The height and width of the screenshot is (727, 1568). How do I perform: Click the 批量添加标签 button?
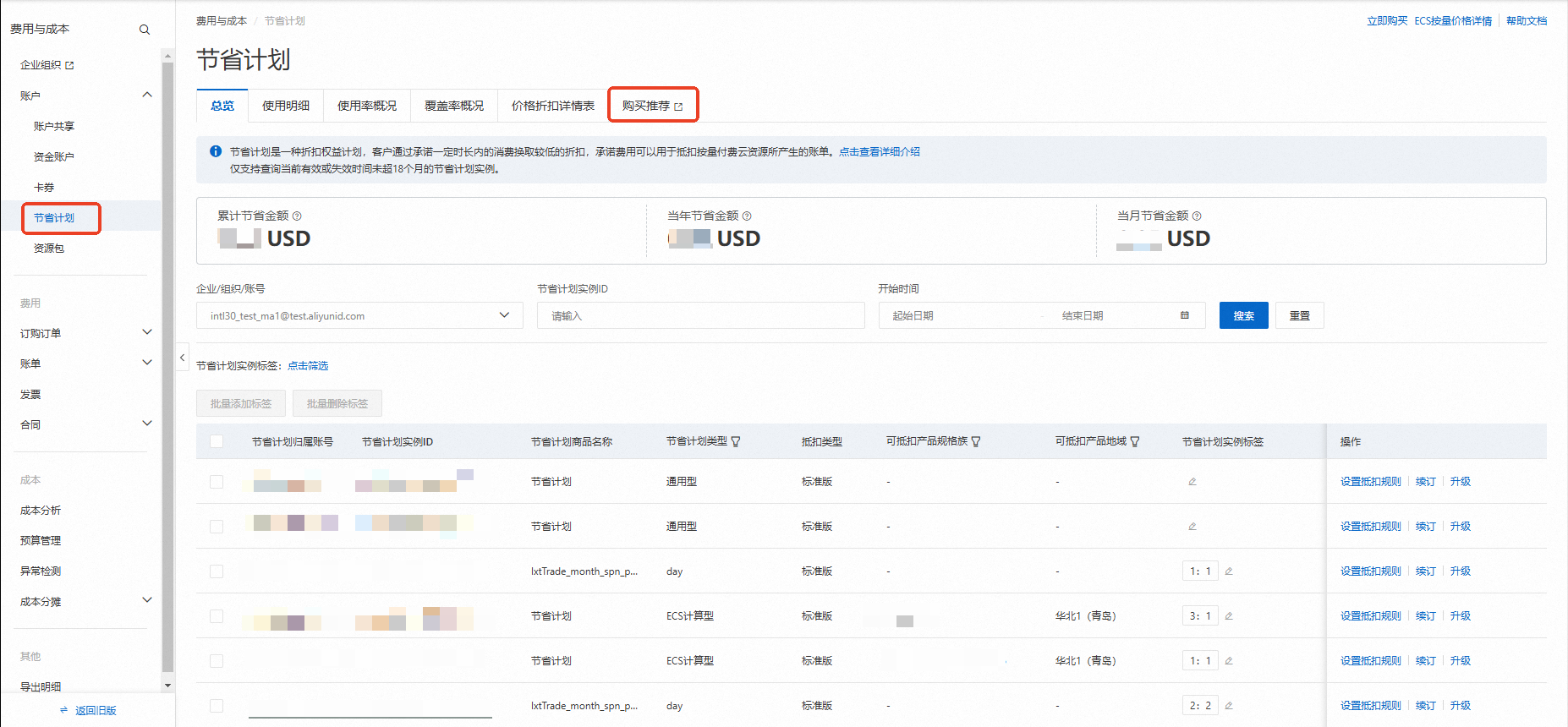click(241, 403)
